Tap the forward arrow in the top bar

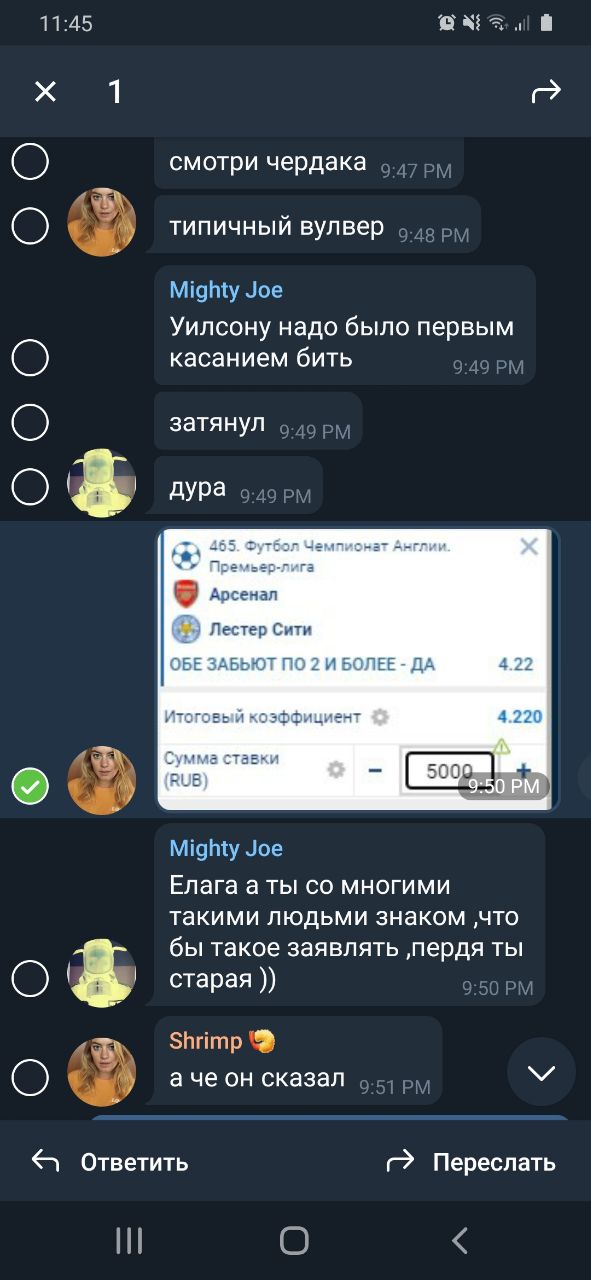[546, 92]
